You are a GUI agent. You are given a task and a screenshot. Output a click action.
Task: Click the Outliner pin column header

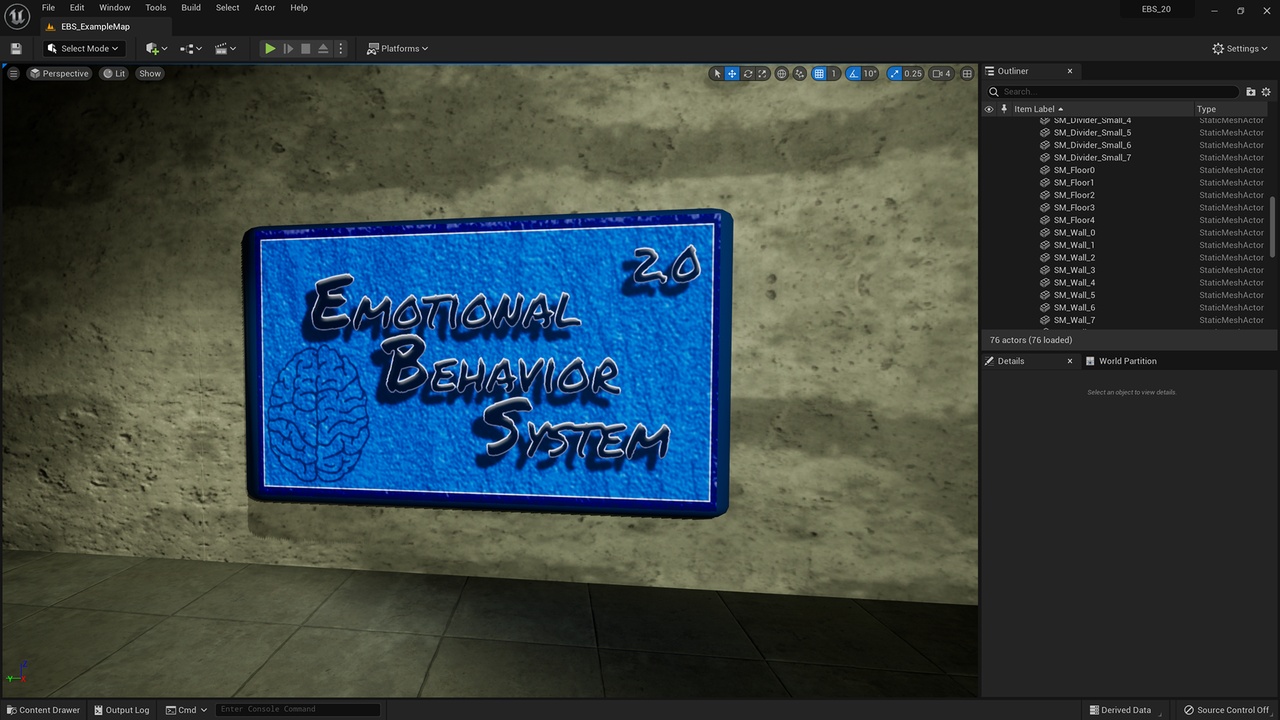[1004, 109]
